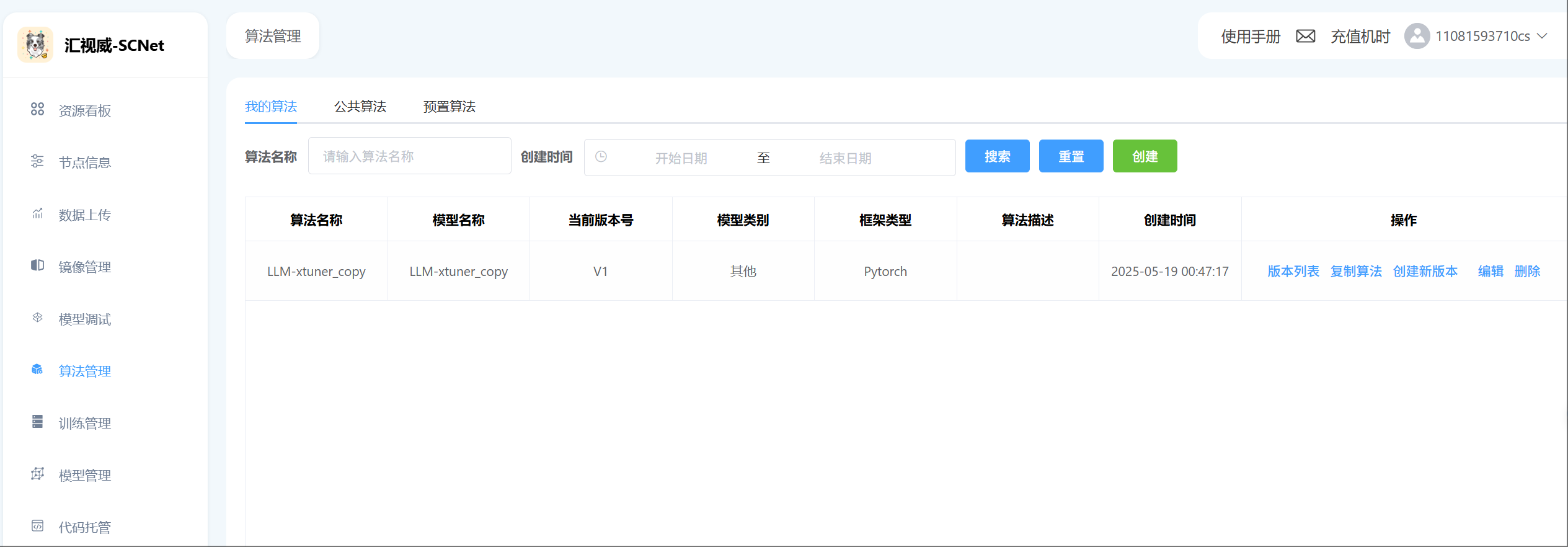Click the resource dashboard grid icon

[37, 110]
